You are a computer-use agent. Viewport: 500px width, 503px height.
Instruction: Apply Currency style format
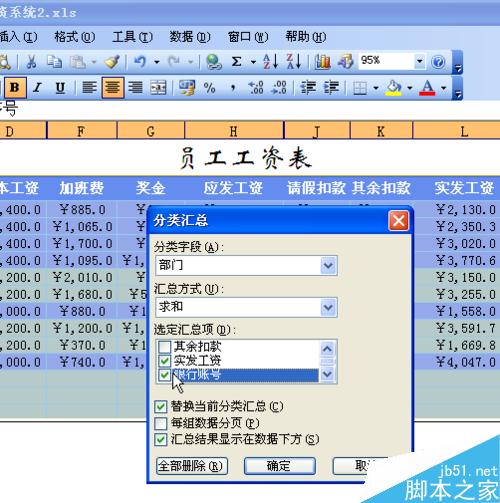(x=187, y=88)
